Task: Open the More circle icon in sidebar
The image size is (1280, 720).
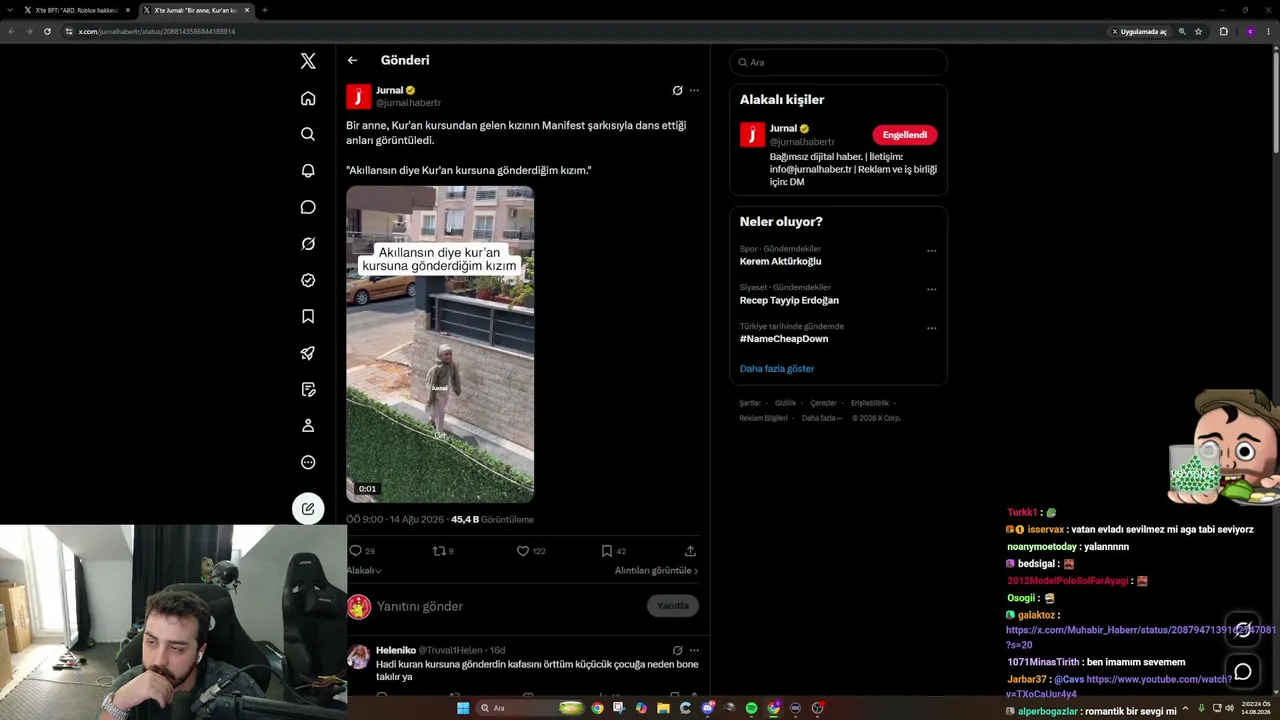Action: coord(308,462)
